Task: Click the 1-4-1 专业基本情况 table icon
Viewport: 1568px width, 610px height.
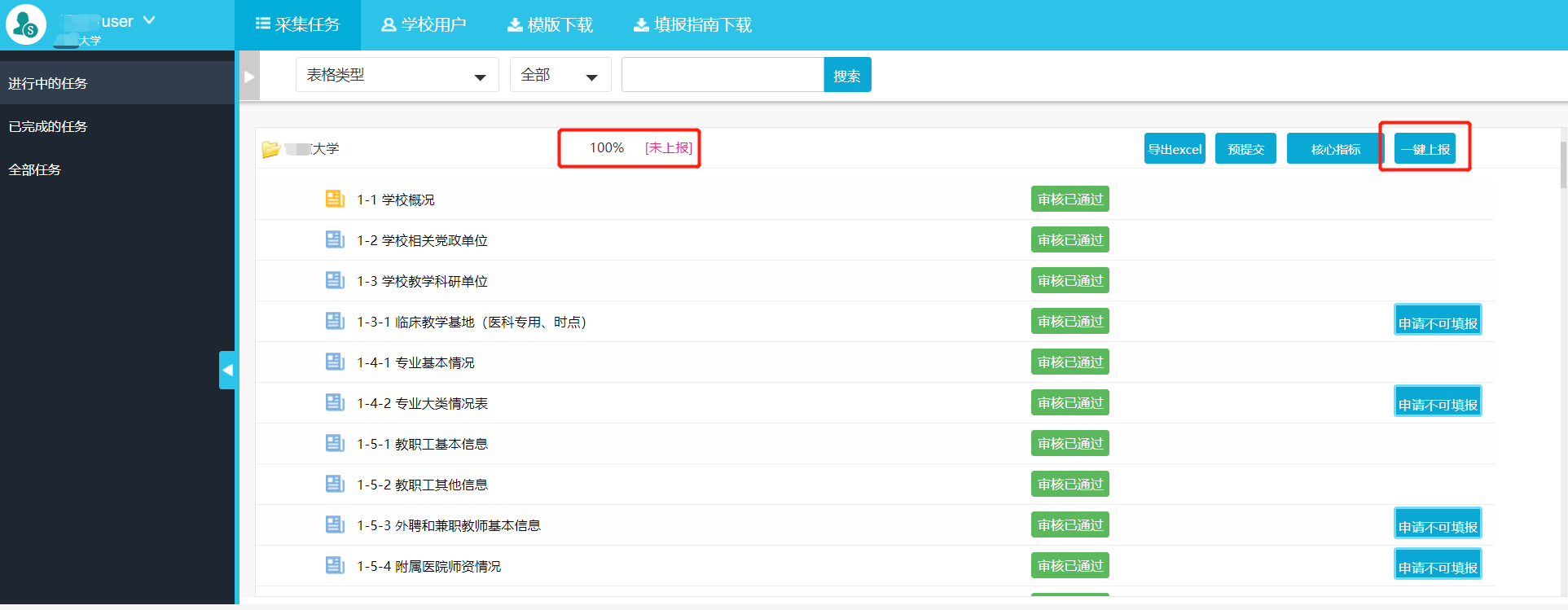Action: (335, 362)
